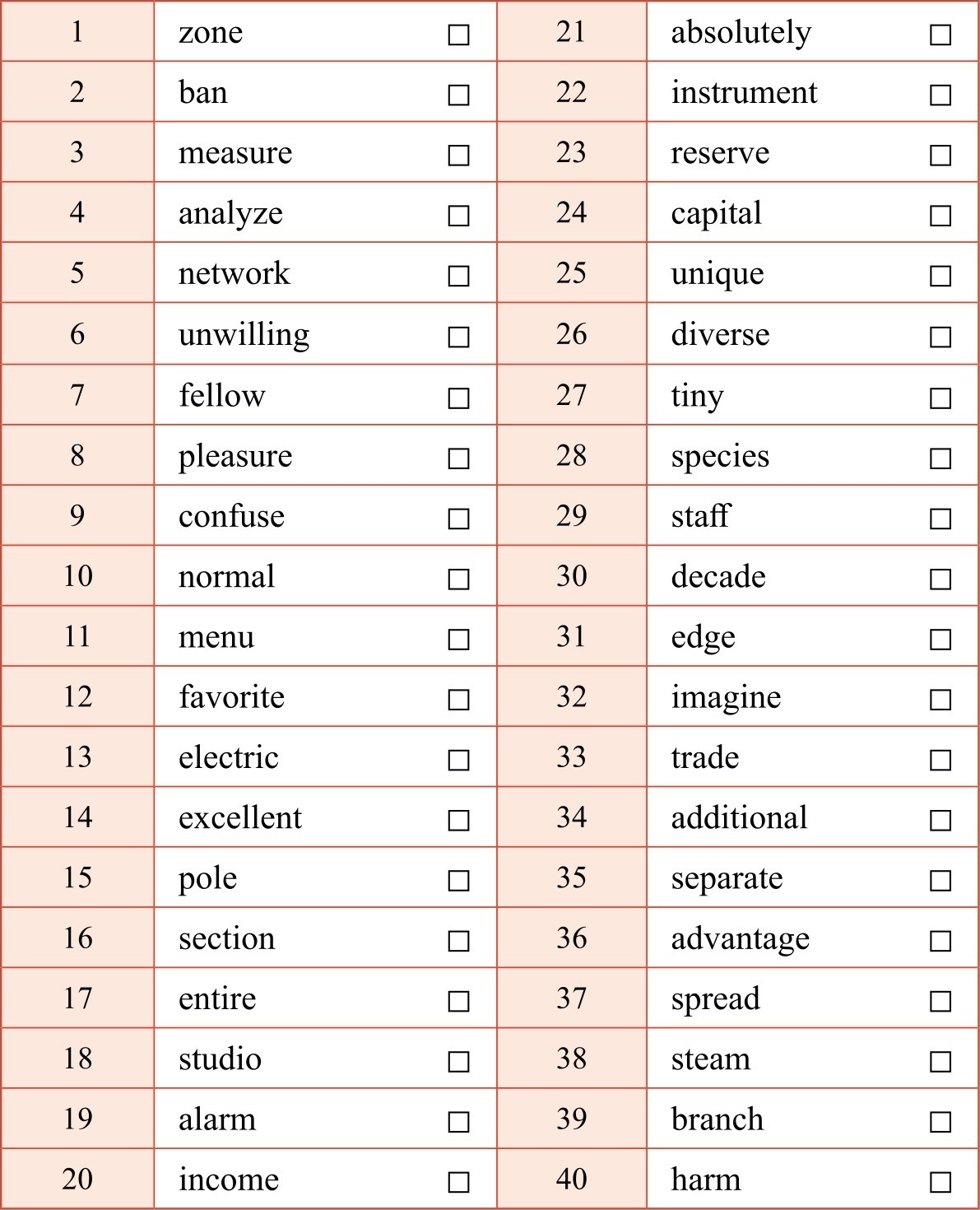Screen dimensions: 980x1210
Task: Check the box next to absolutely
Action: click(941, 35)
